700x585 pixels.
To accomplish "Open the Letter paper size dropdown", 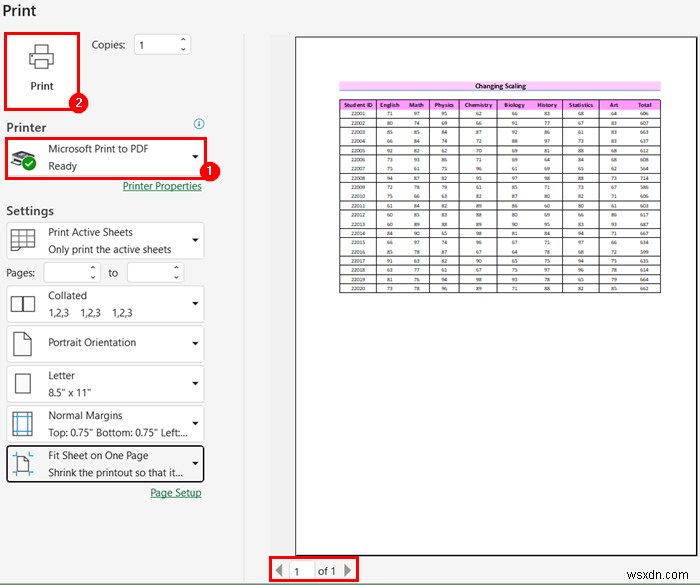I will [x=105, y=384].
